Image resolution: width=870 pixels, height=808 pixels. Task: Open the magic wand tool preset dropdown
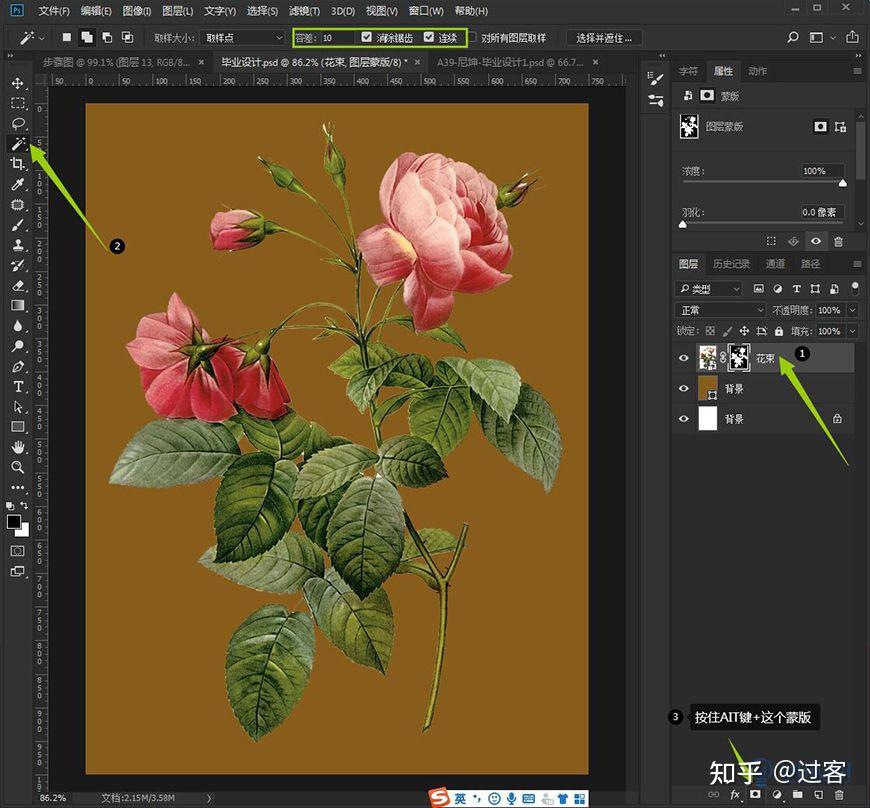coord(42,38)
